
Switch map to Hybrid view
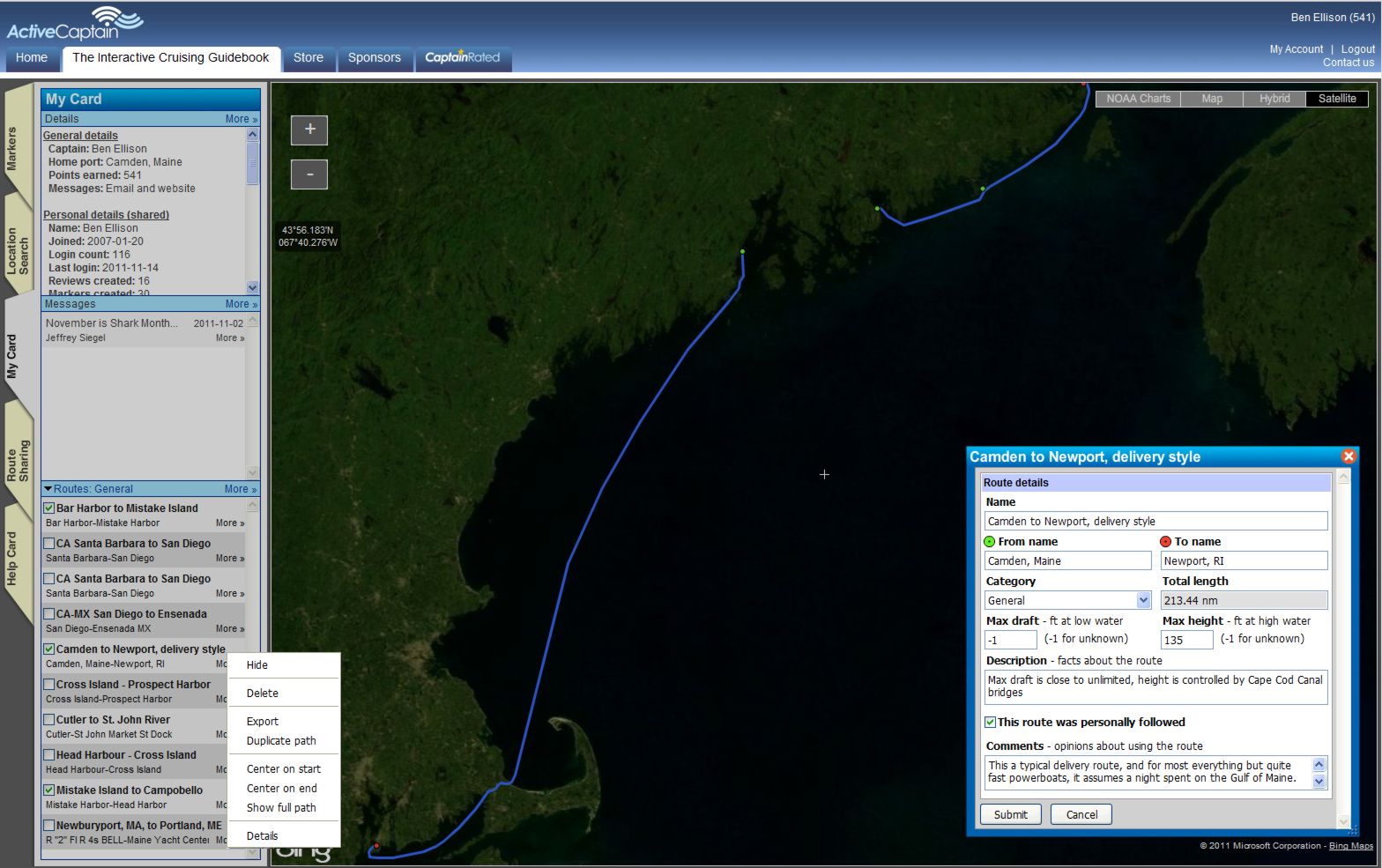1274,99
